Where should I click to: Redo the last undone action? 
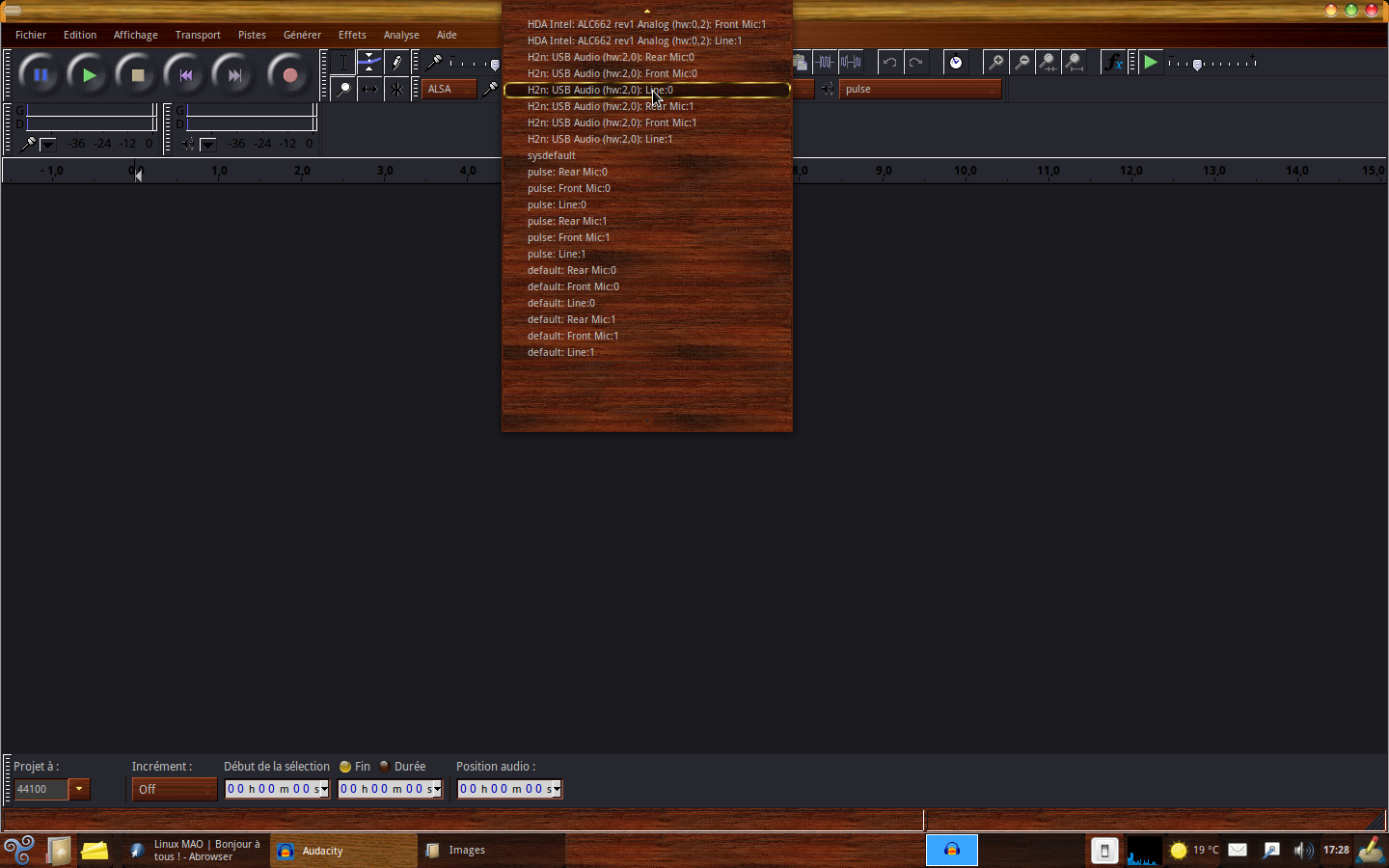(x=916, y=63)
